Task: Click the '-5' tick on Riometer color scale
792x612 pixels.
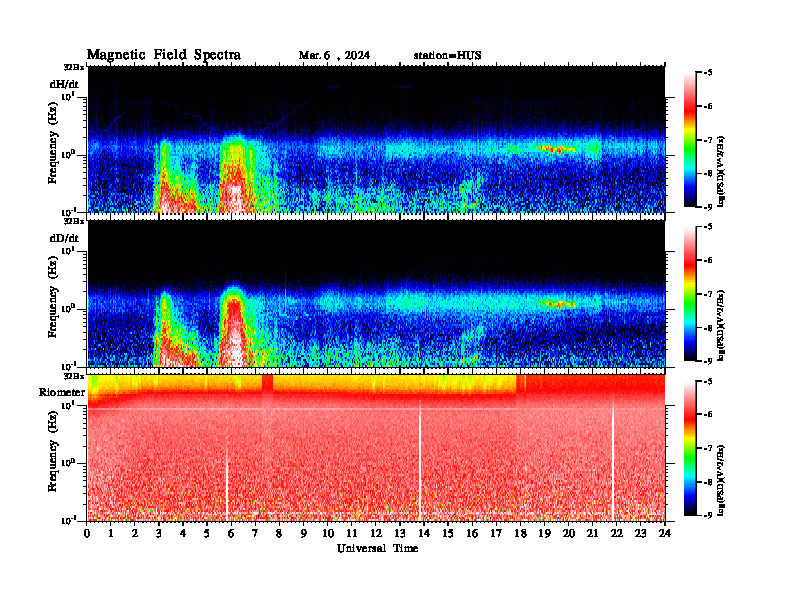Action: coord(708,381)
